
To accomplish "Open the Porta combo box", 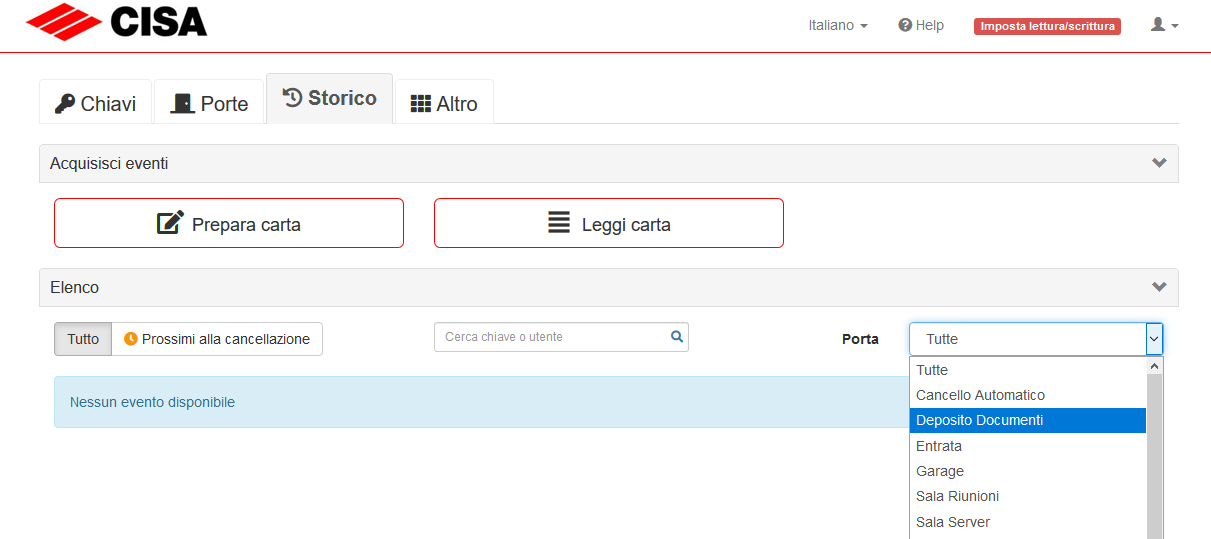I will click(x=1036, y=339).
